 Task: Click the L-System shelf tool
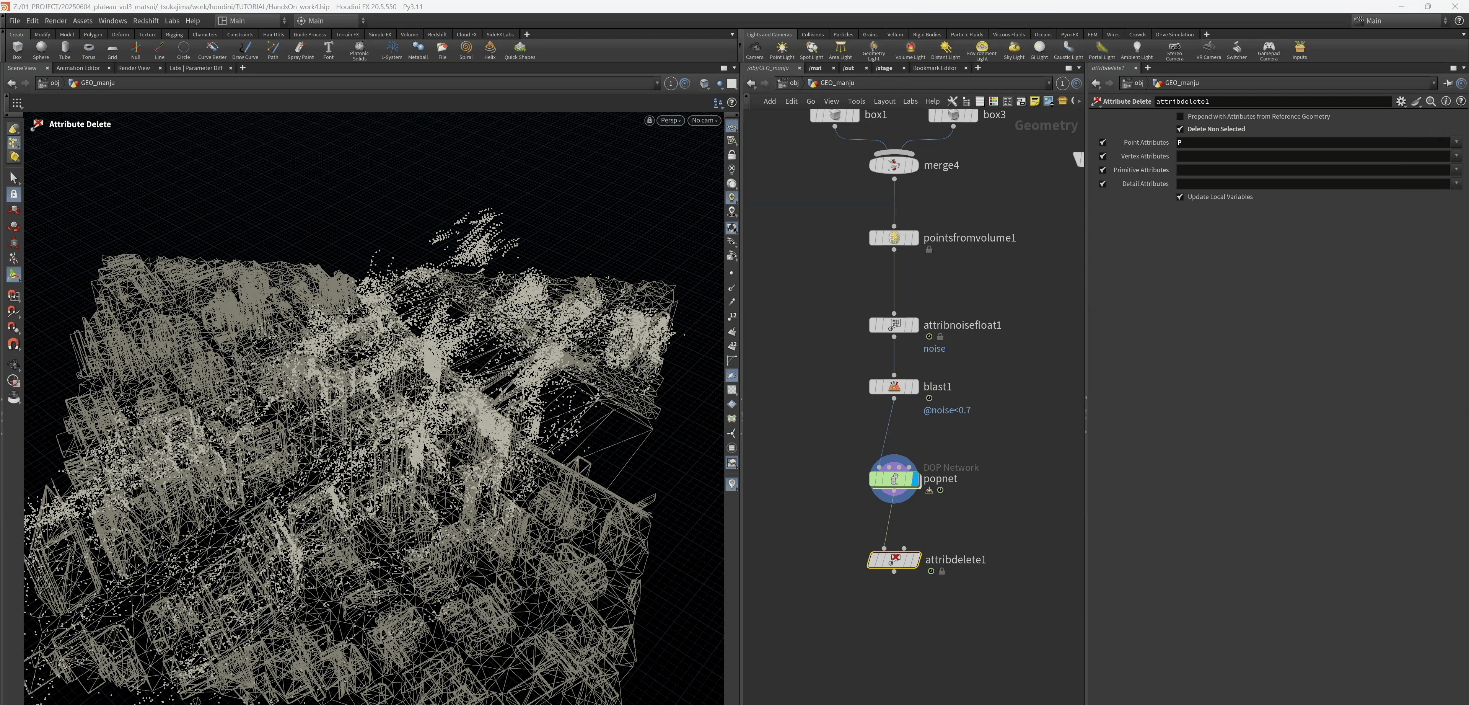(x=391, y=48)
